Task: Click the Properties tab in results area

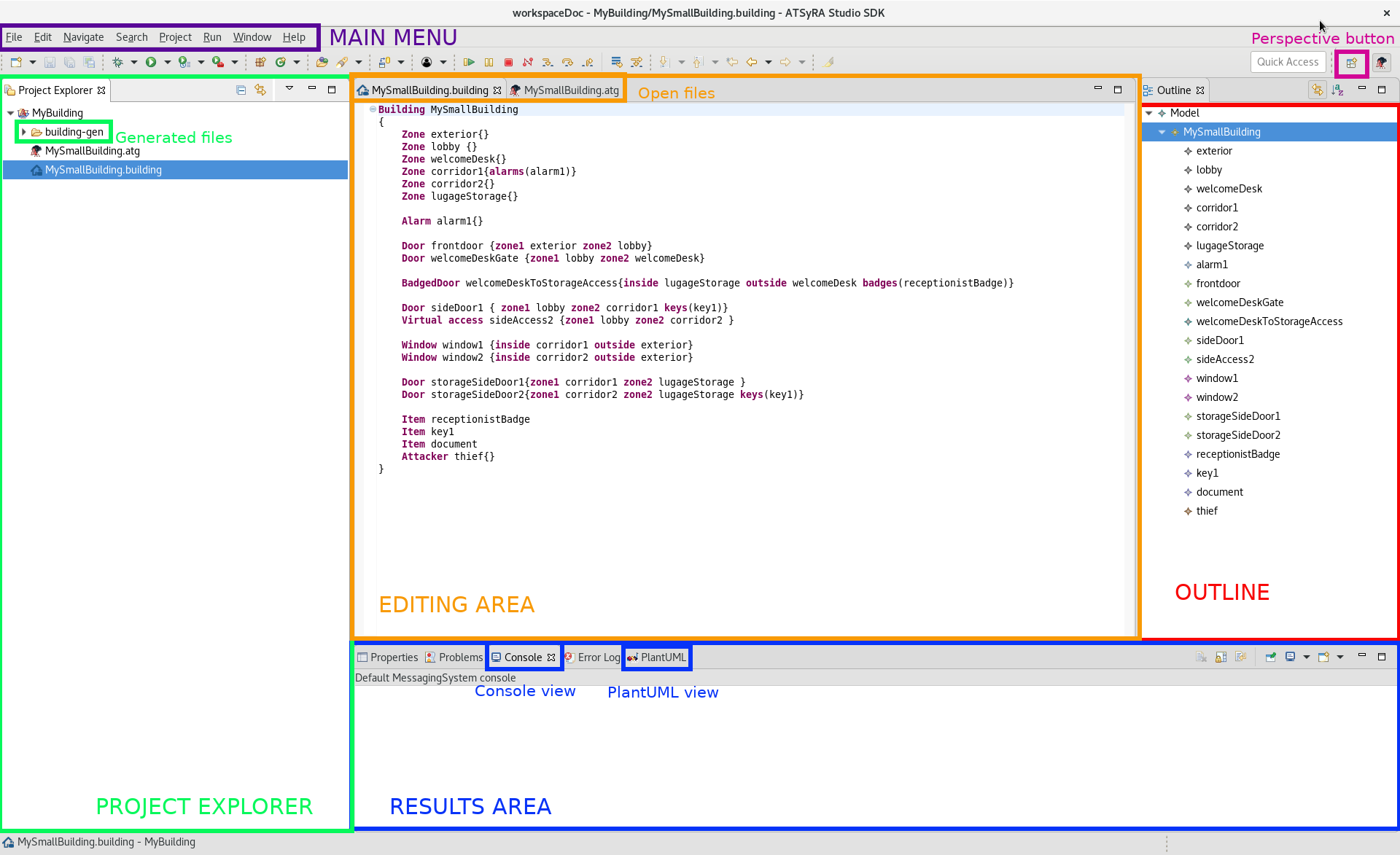Action: point(388,657)
